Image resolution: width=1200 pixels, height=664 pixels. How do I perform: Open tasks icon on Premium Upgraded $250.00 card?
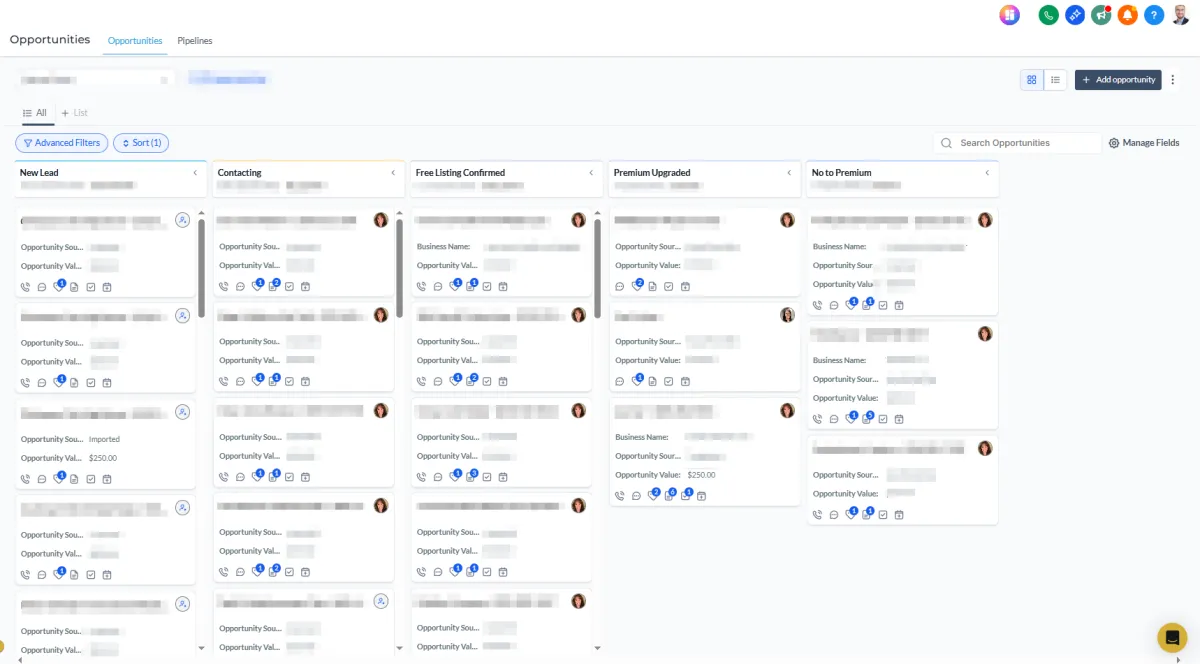point(686,494)
